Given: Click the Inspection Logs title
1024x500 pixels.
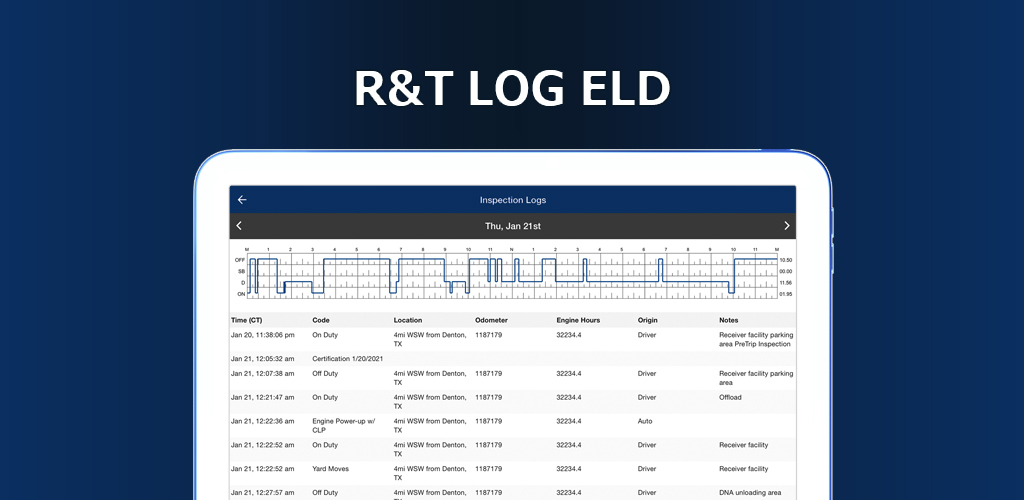Looking at the screenshot, I should coord(513,200).
